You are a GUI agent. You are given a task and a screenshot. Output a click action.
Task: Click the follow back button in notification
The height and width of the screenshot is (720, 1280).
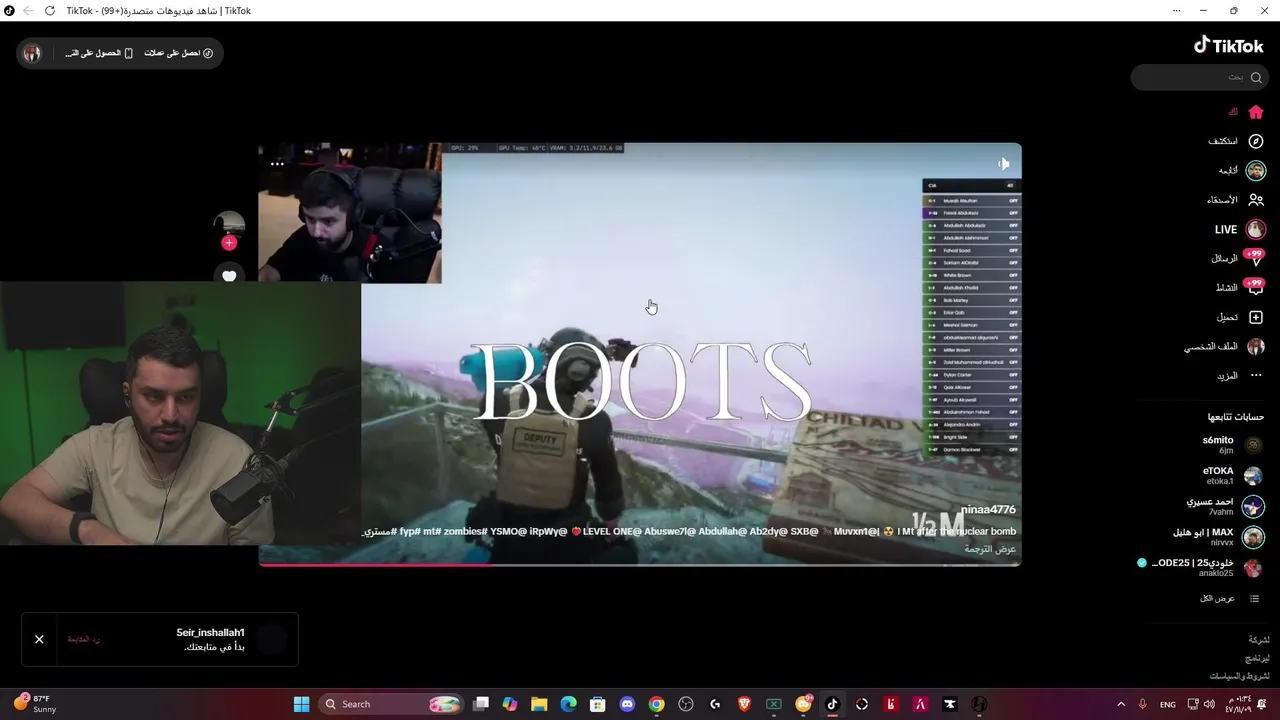pos(84,639)
